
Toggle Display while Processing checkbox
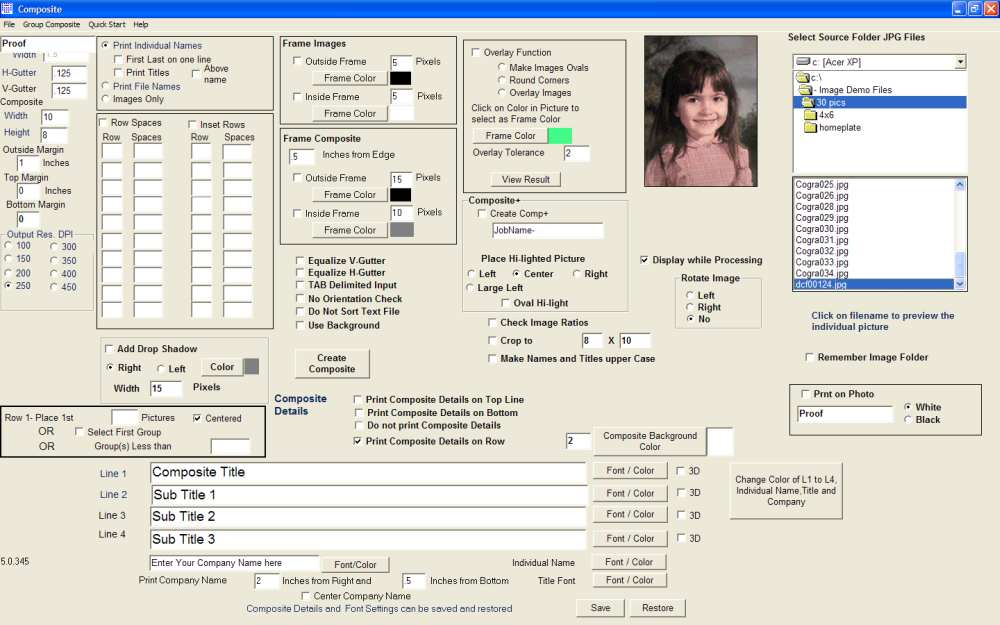[645, 260]
